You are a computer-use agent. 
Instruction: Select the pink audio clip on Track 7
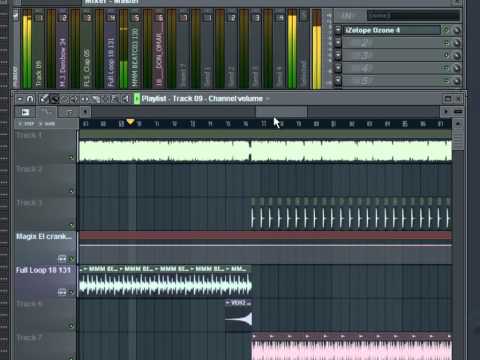click(352, 346)
